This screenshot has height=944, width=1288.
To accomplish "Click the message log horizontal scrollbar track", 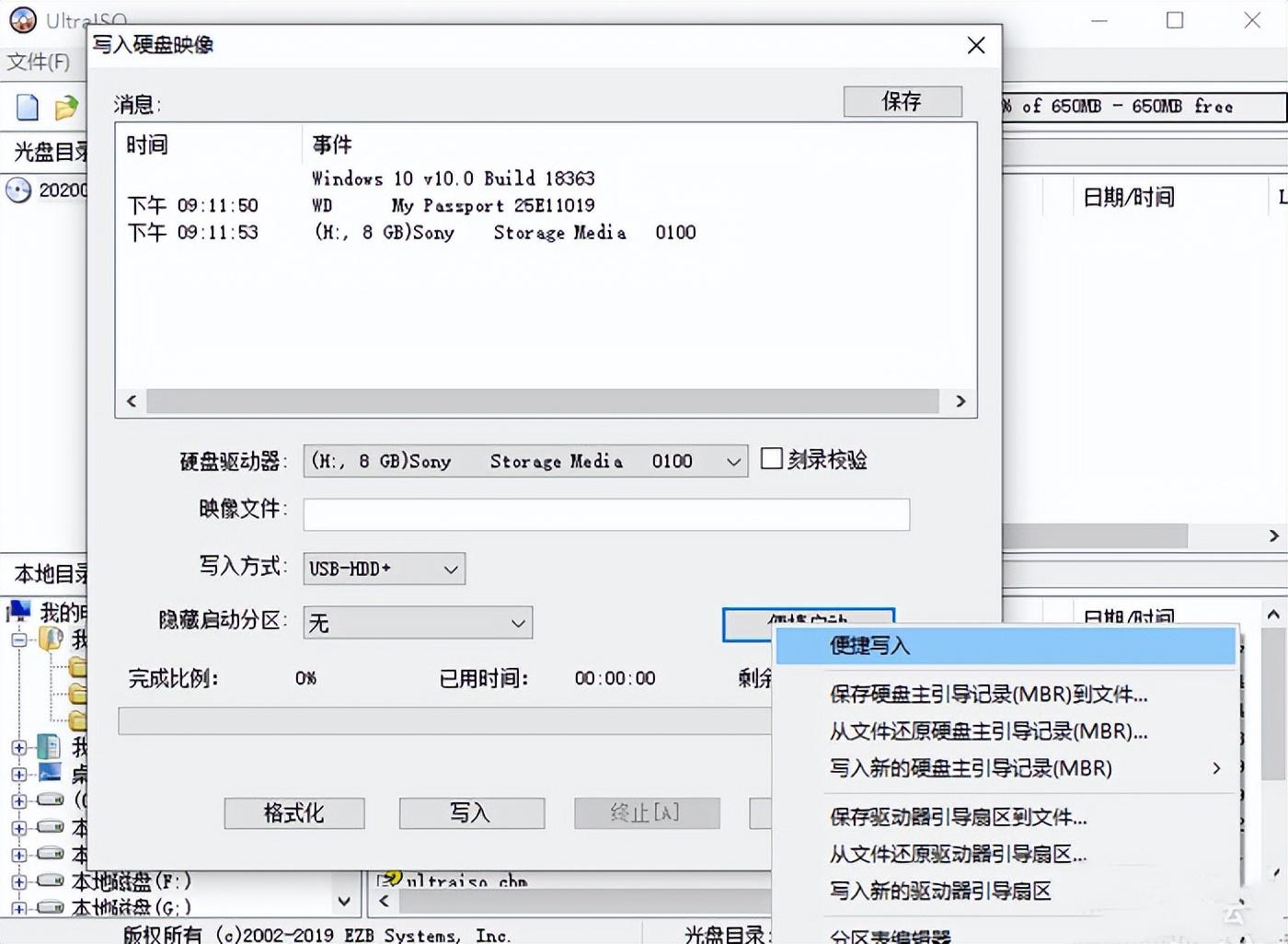I will click(543, 401).
